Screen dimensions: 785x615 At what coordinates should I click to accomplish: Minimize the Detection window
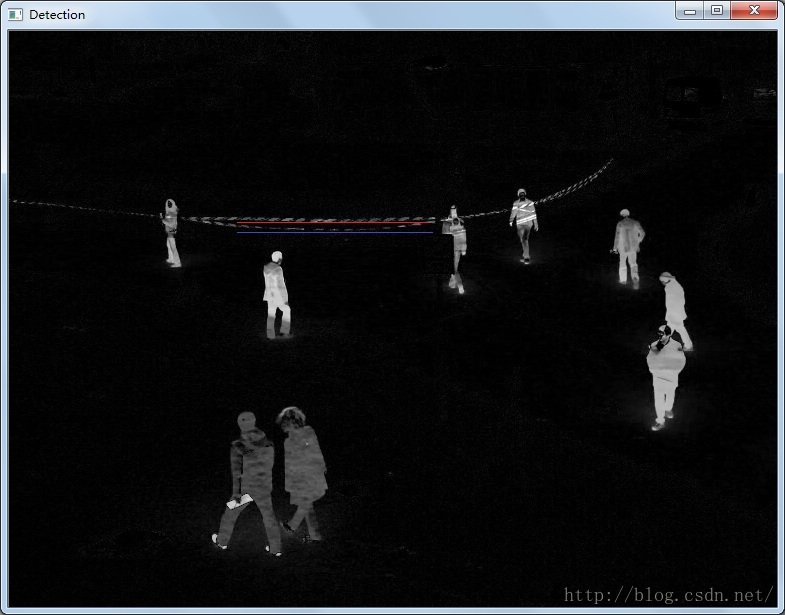[690, 11]
